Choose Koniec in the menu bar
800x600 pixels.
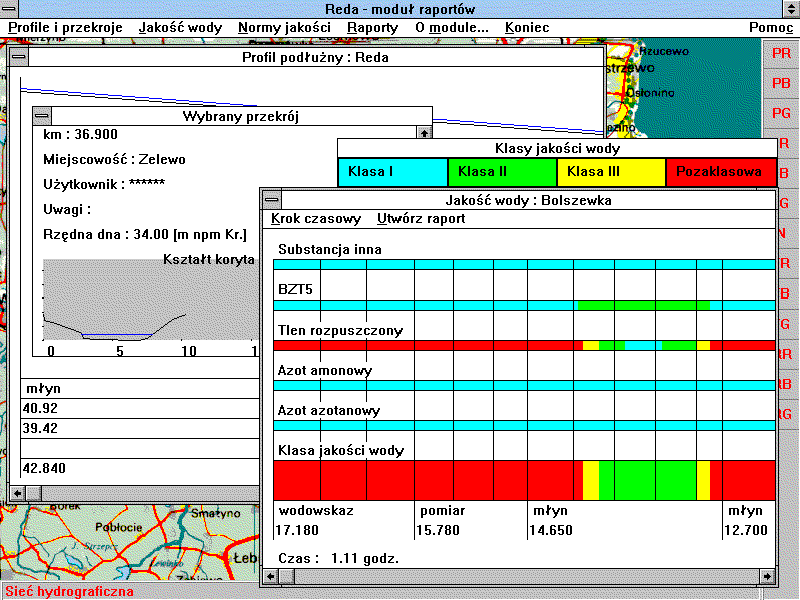pos(527,28)
